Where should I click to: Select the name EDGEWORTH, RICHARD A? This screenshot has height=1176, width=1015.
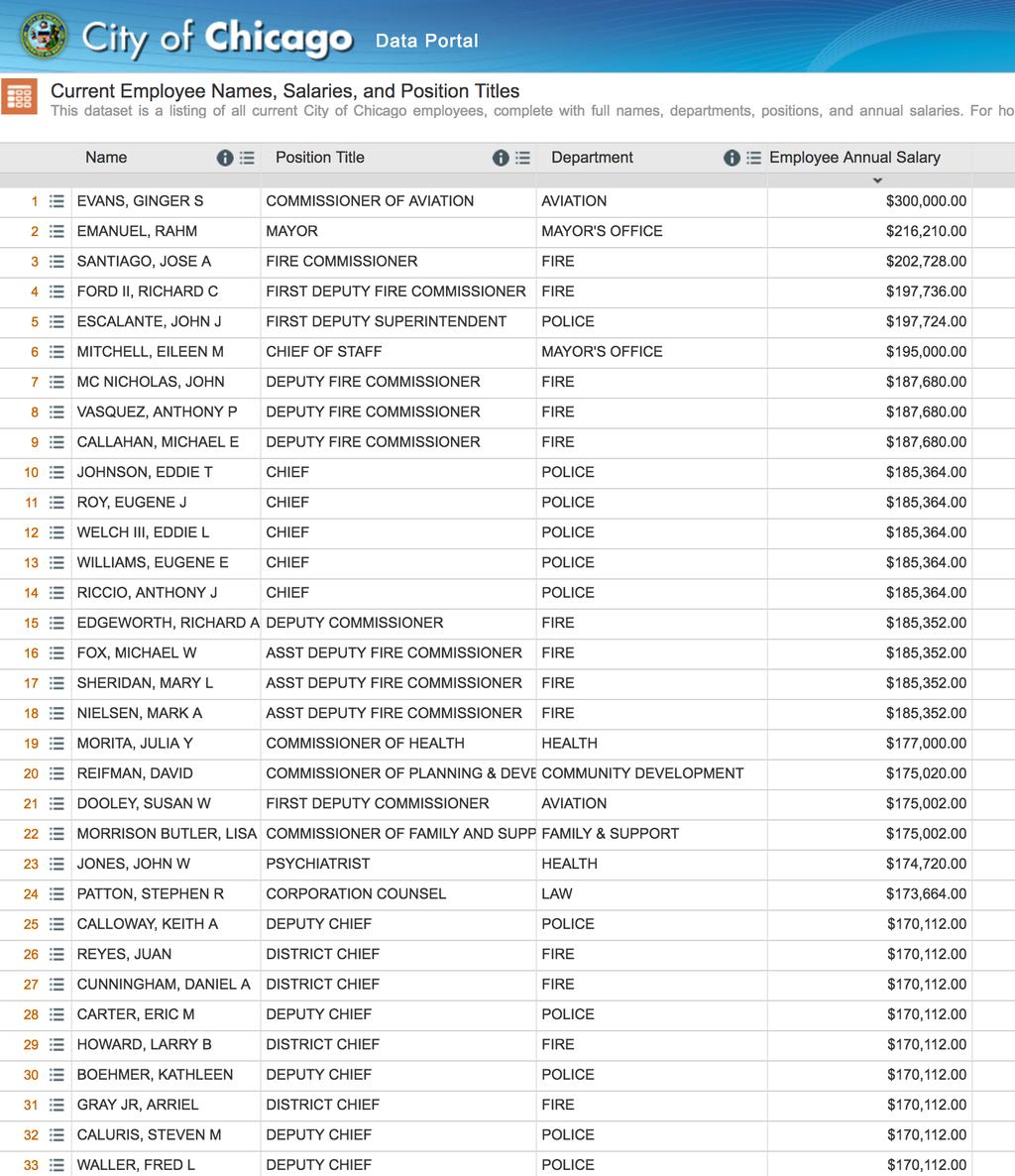[x=168, y=623]
